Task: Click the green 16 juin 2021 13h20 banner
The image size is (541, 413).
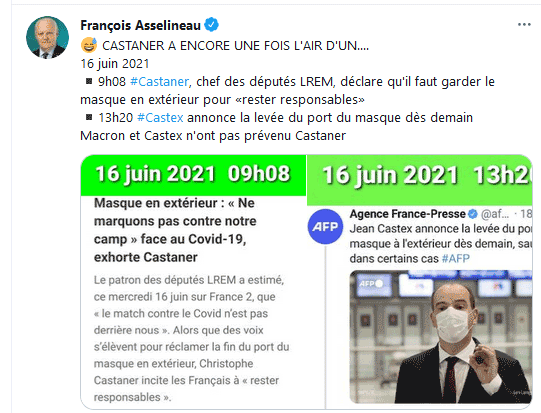Action: coord(419,179)
